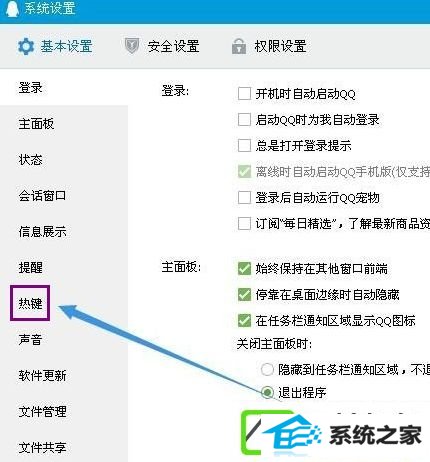Go to 会话窗口 settings
The height and width of the screenshot is (462, 430).
(42, 196)
